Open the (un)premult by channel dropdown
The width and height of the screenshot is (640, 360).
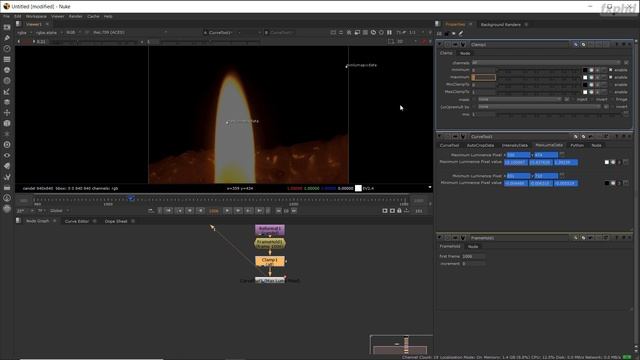[x=539, y=107]
